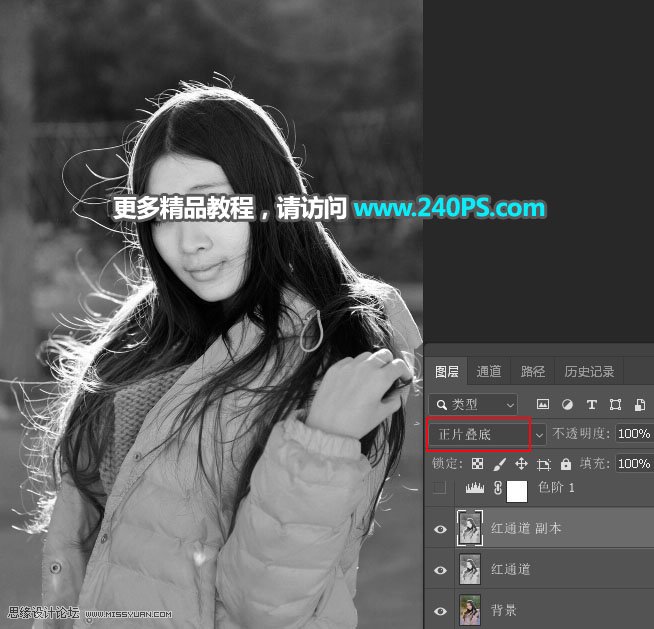
Task: Select the 色阶 1 layer name
Action: [x=556, y=487]
